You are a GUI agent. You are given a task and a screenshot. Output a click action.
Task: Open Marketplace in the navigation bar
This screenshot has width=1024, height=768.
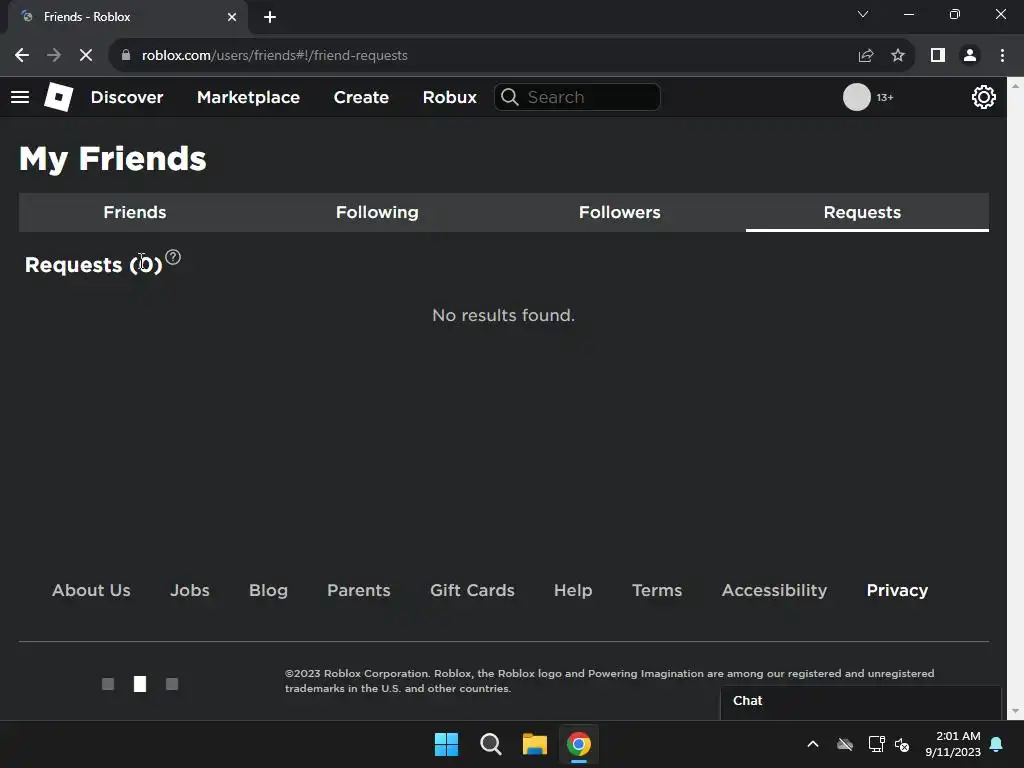248,97
